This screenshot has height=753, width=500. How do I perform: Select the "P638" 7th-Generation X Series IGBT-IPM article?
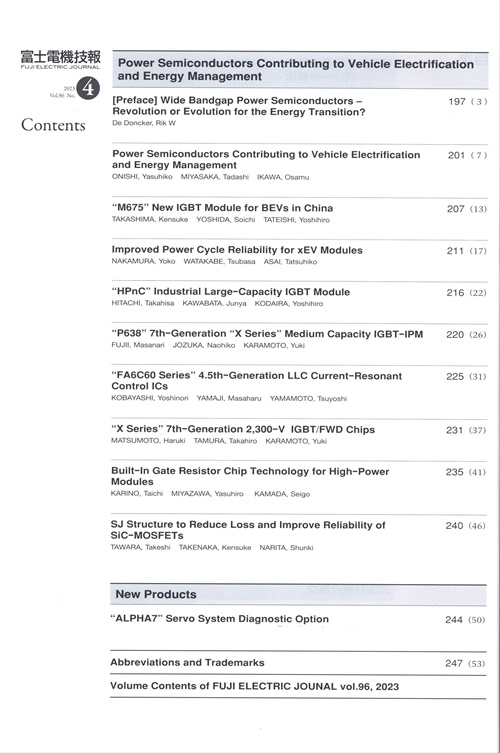tap(267, 334)
